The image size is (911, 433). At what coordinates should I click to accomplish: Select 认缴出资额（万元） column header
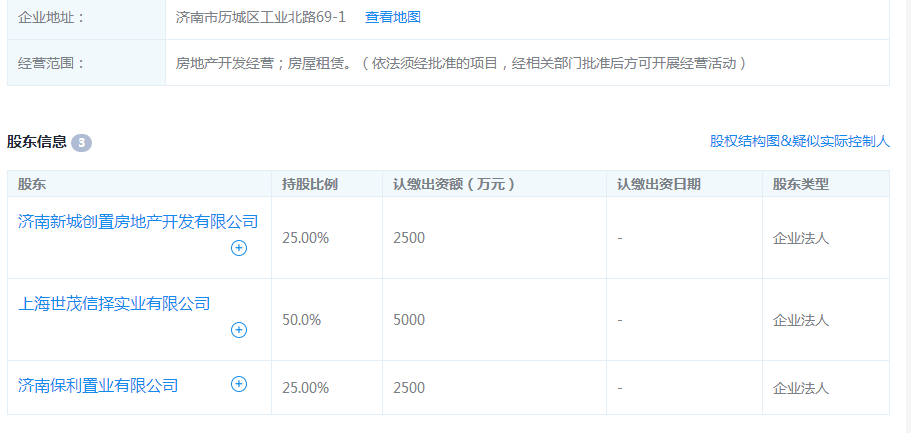point(454,184)
